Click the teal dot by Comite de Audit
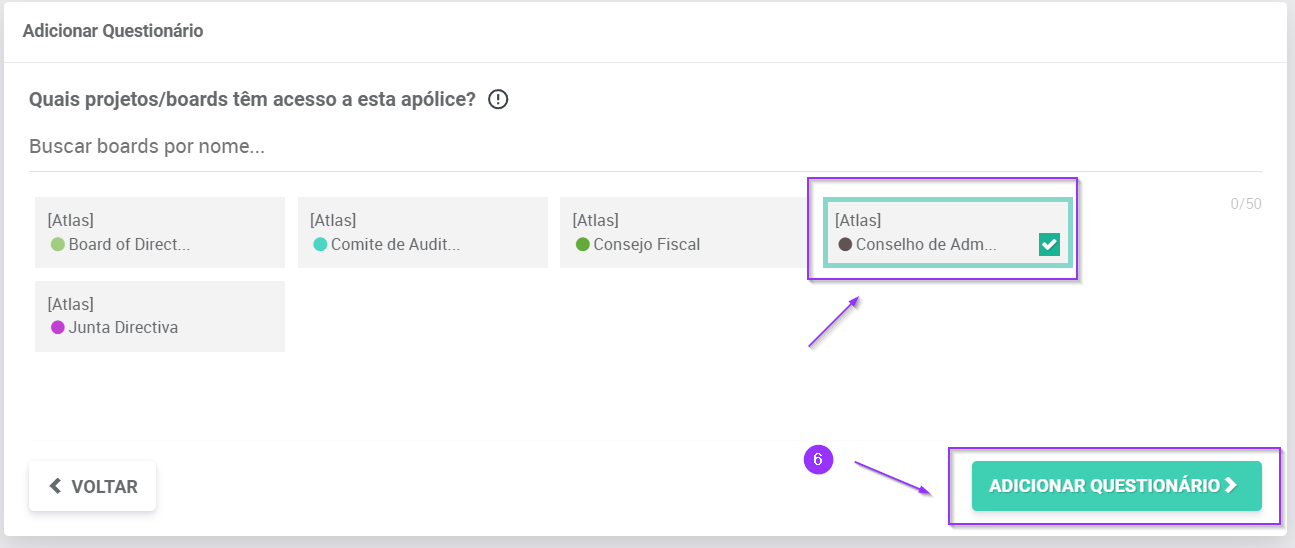The width and height of the screenshot is (1295, 548). tap(320, 244)
